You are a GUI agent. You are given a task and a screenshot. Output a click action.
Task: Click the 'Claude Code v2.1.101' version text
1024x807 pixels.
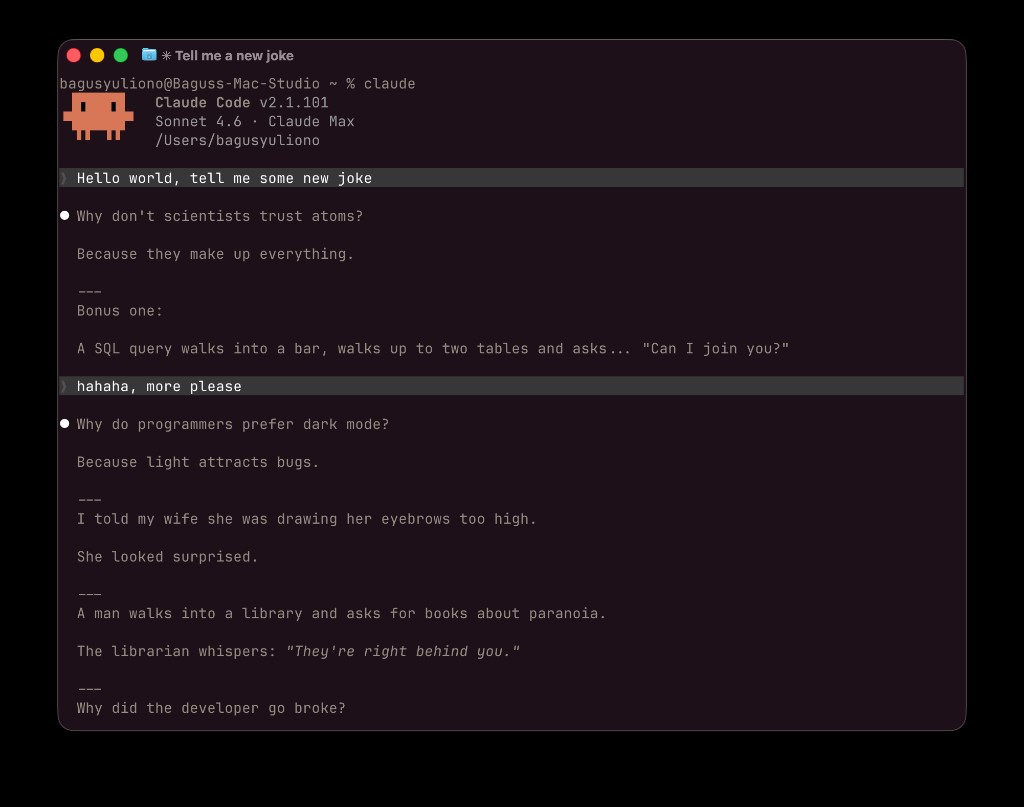tap(242, 103)
